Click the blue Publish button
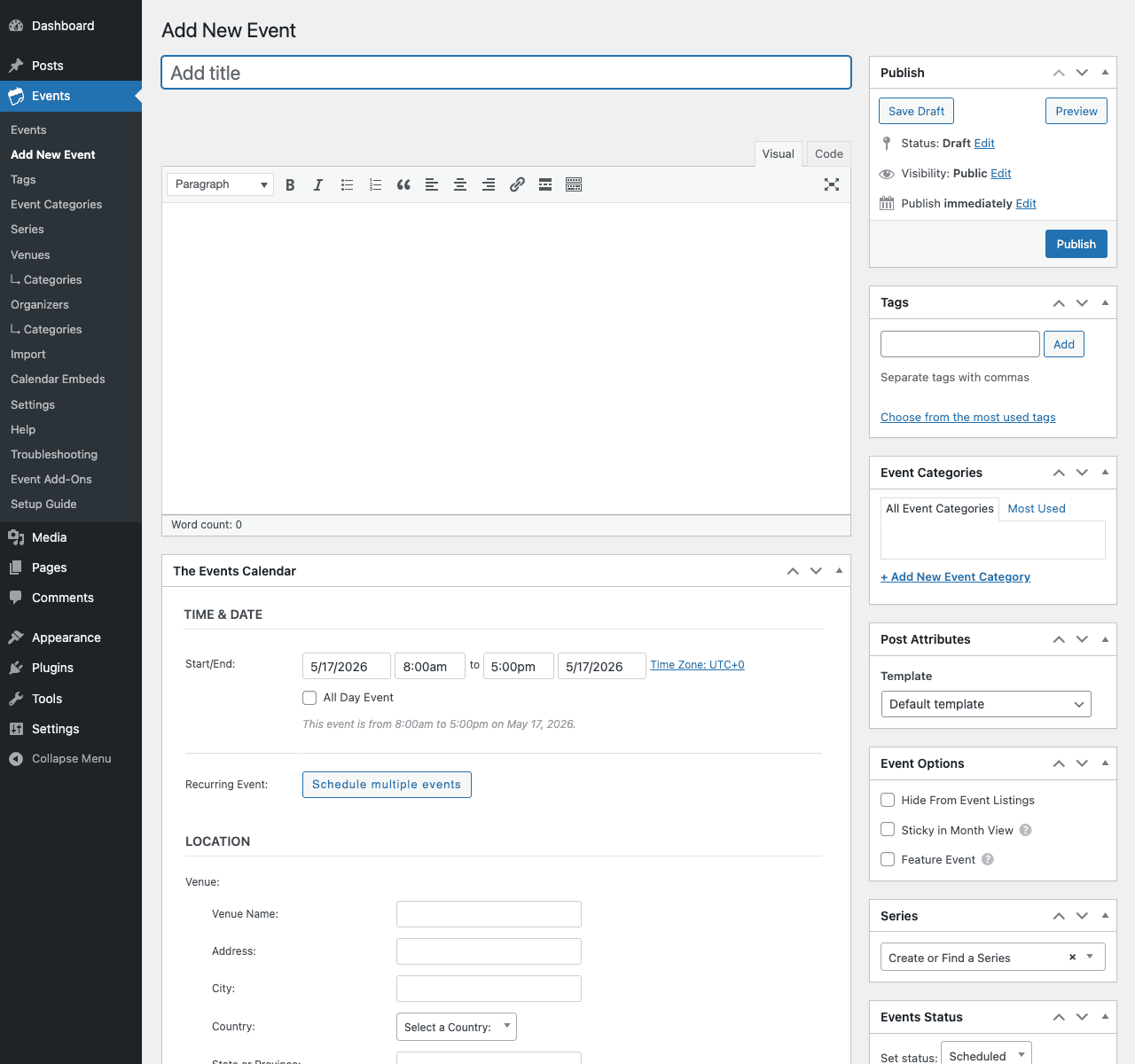 (1076, 244)
